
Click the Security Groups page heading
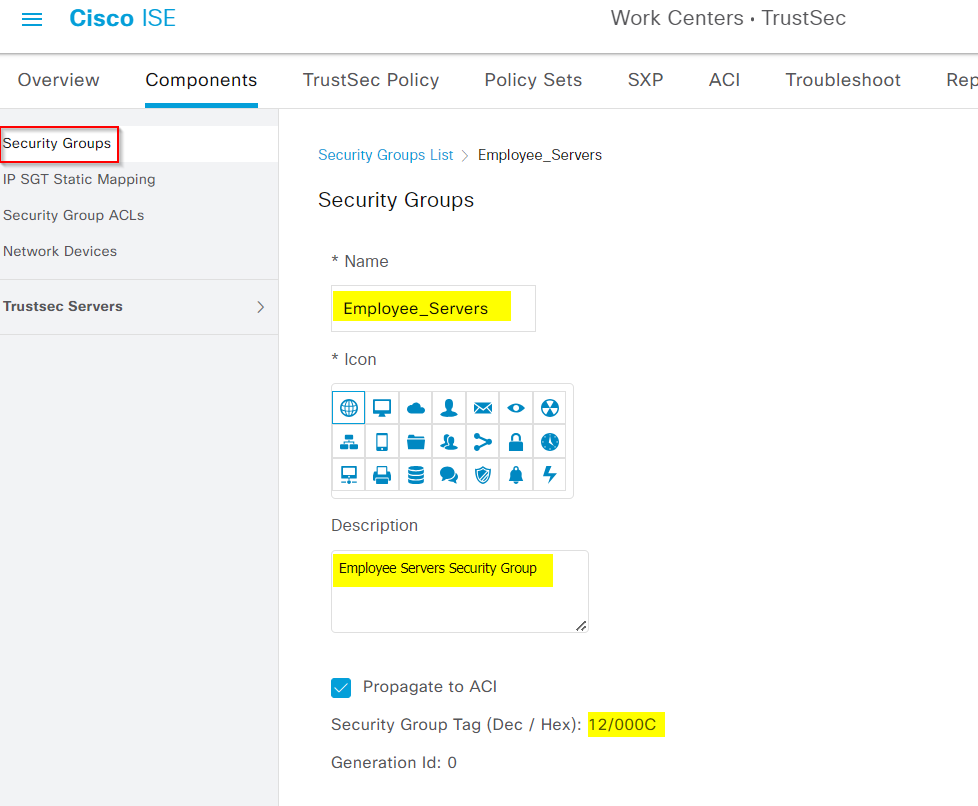point(396,200)
